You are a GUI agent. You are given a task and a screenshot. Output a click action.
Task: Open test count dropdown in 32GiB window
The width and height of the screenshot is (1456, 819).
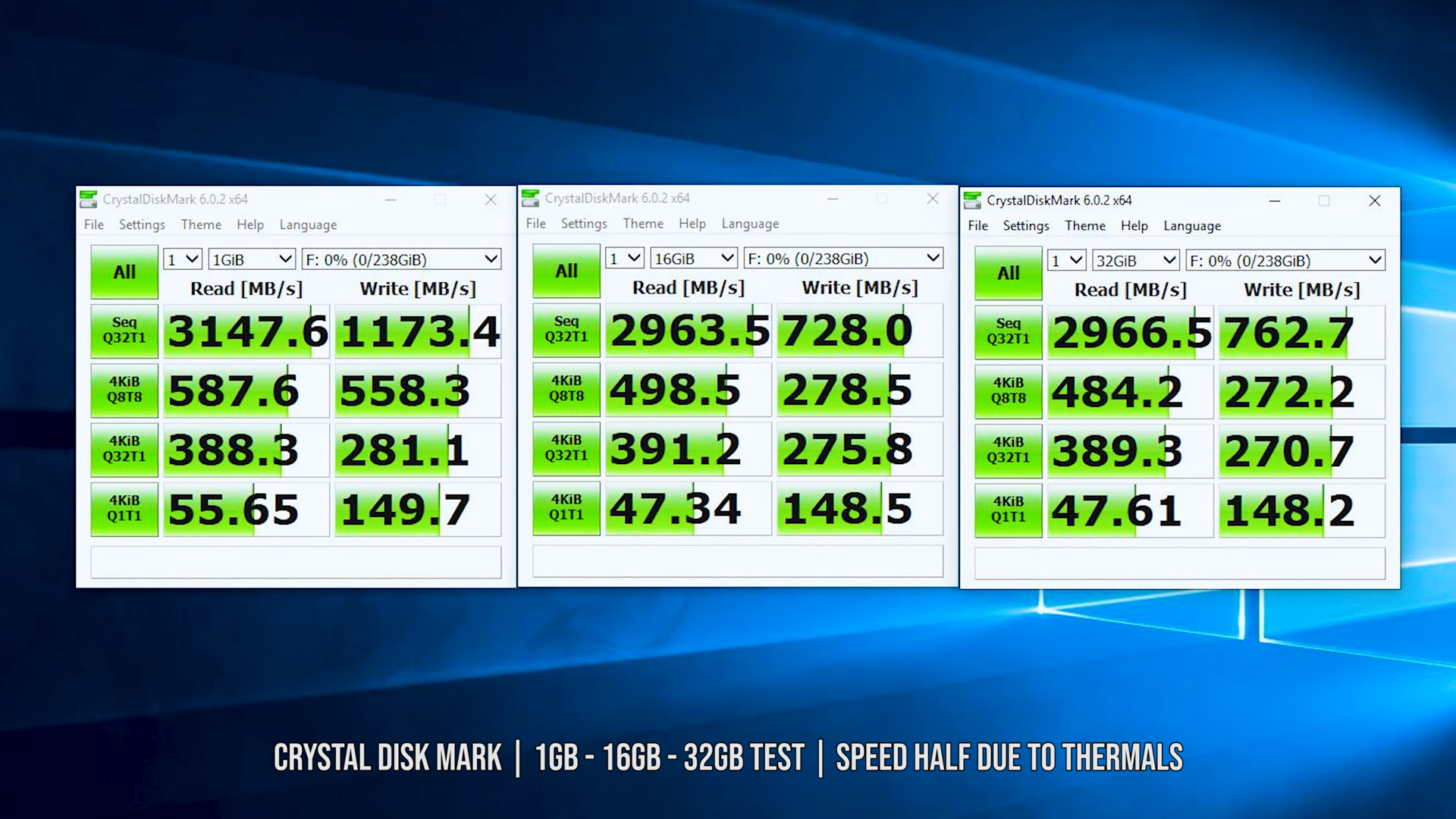coord(1067,261)
